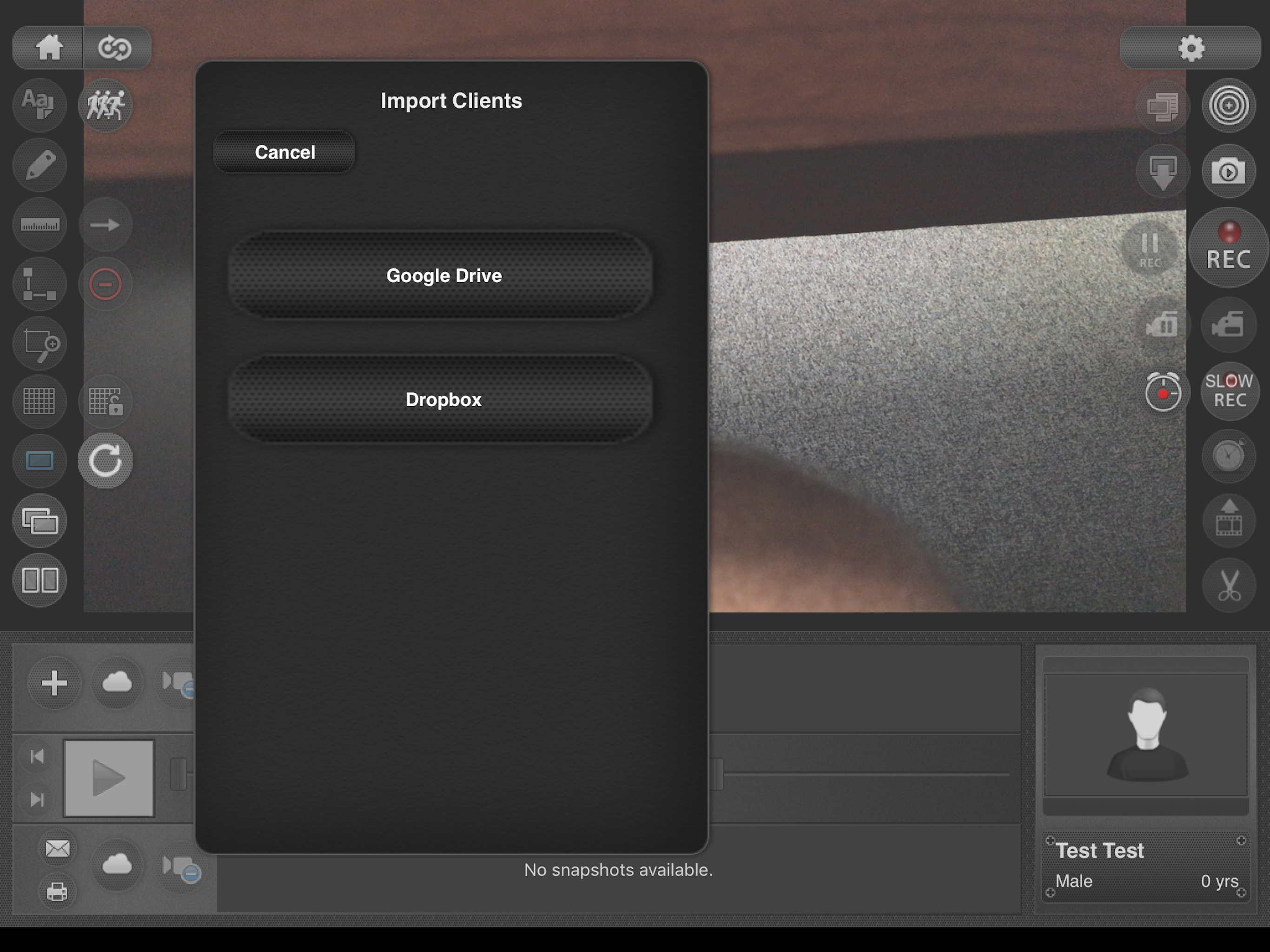Play the video with play button
Image resolution: width=1270 pixels, height=952 pixels.
coord(109,778)
